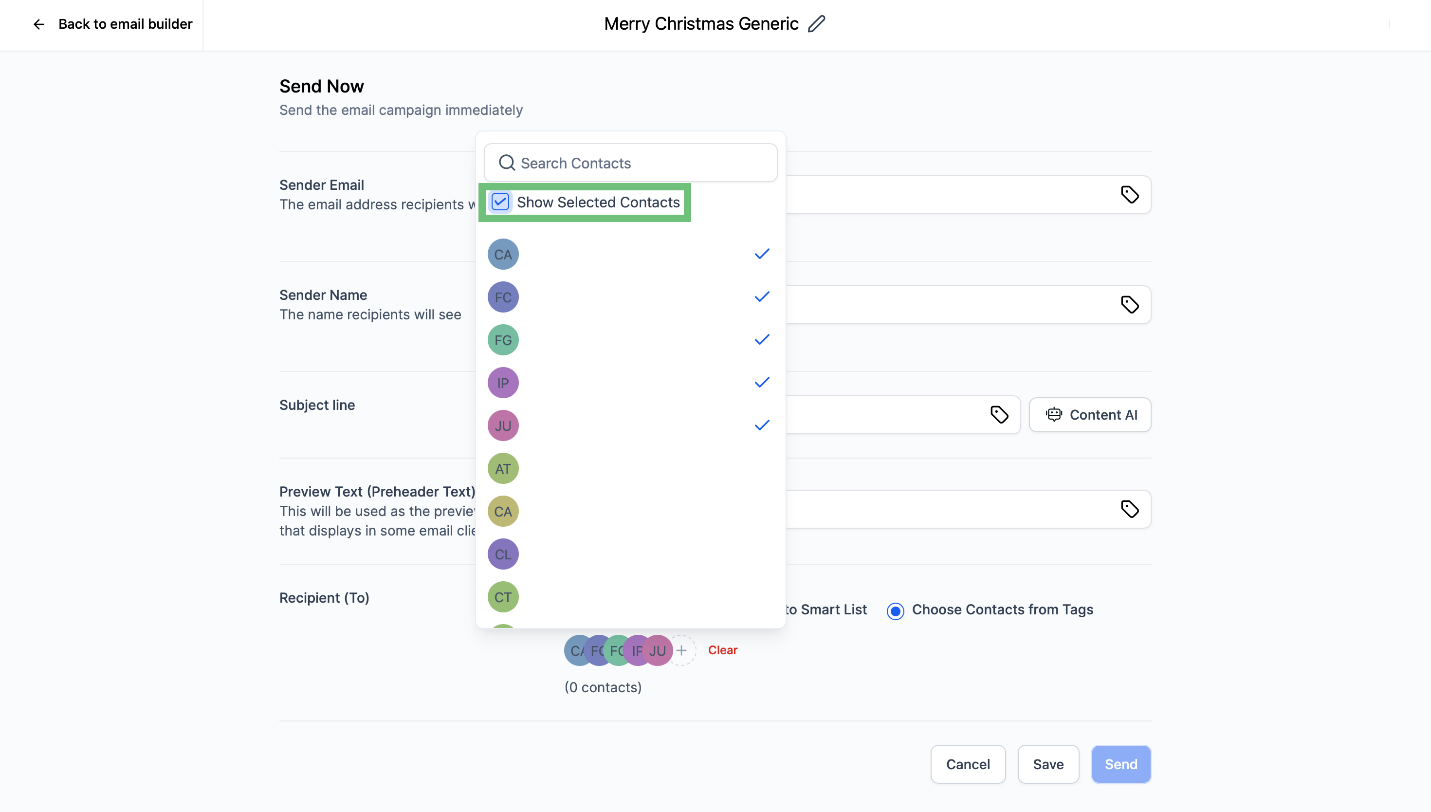
Task: Deselect the FC contact in the dropdown list
Action: [x=630, y=297]
